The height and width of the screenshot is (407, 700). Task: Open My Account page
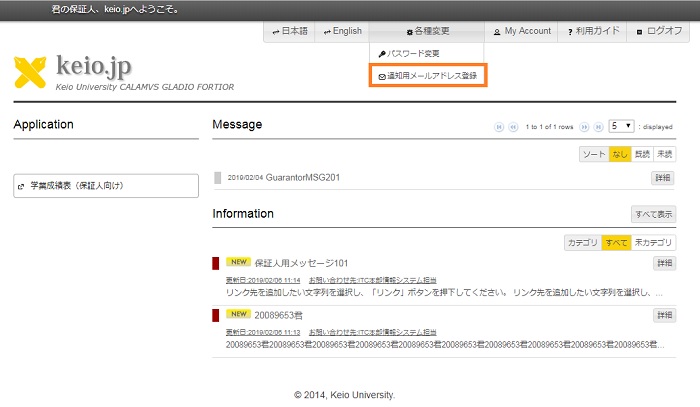click(522, 32)
